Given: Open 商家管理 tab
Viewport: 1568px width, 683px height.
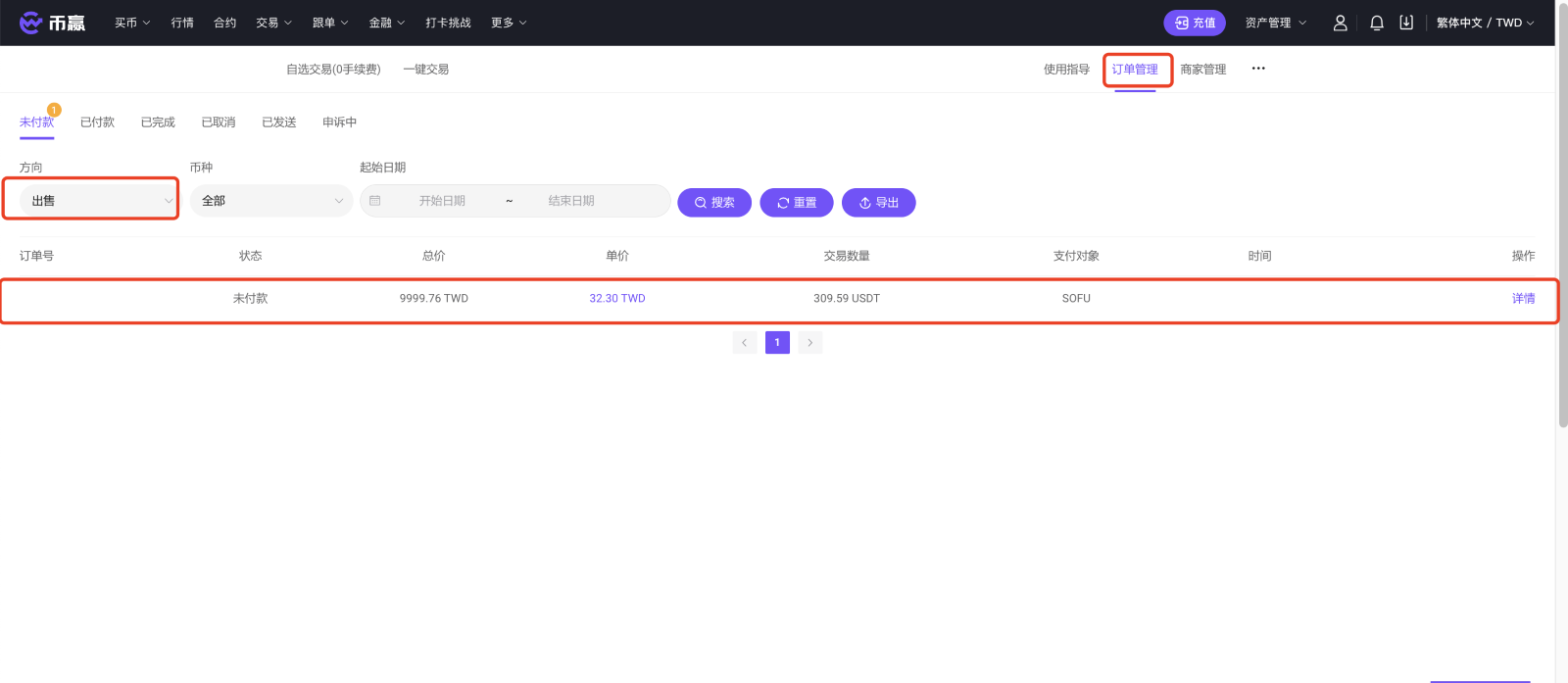Looking at the screenshot, I should point(1203,69).
